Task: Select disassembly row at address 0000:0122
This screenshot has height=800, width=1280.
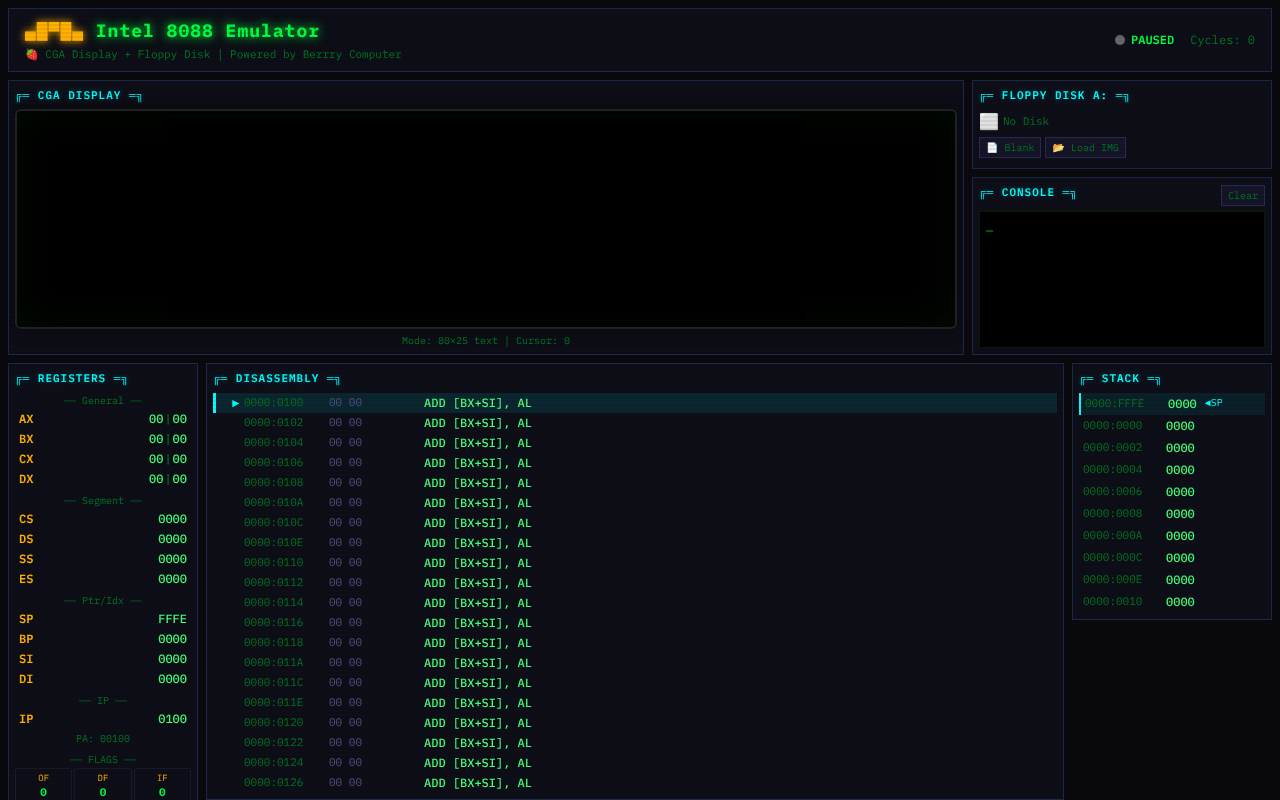Action: [x=635, y=743]
